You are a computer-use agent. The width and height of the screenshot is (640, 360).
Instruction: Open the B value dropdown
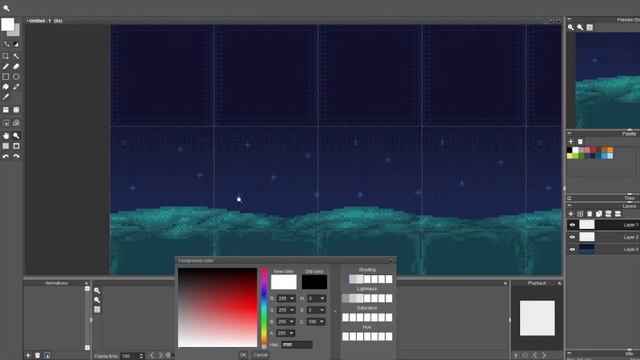292,322
